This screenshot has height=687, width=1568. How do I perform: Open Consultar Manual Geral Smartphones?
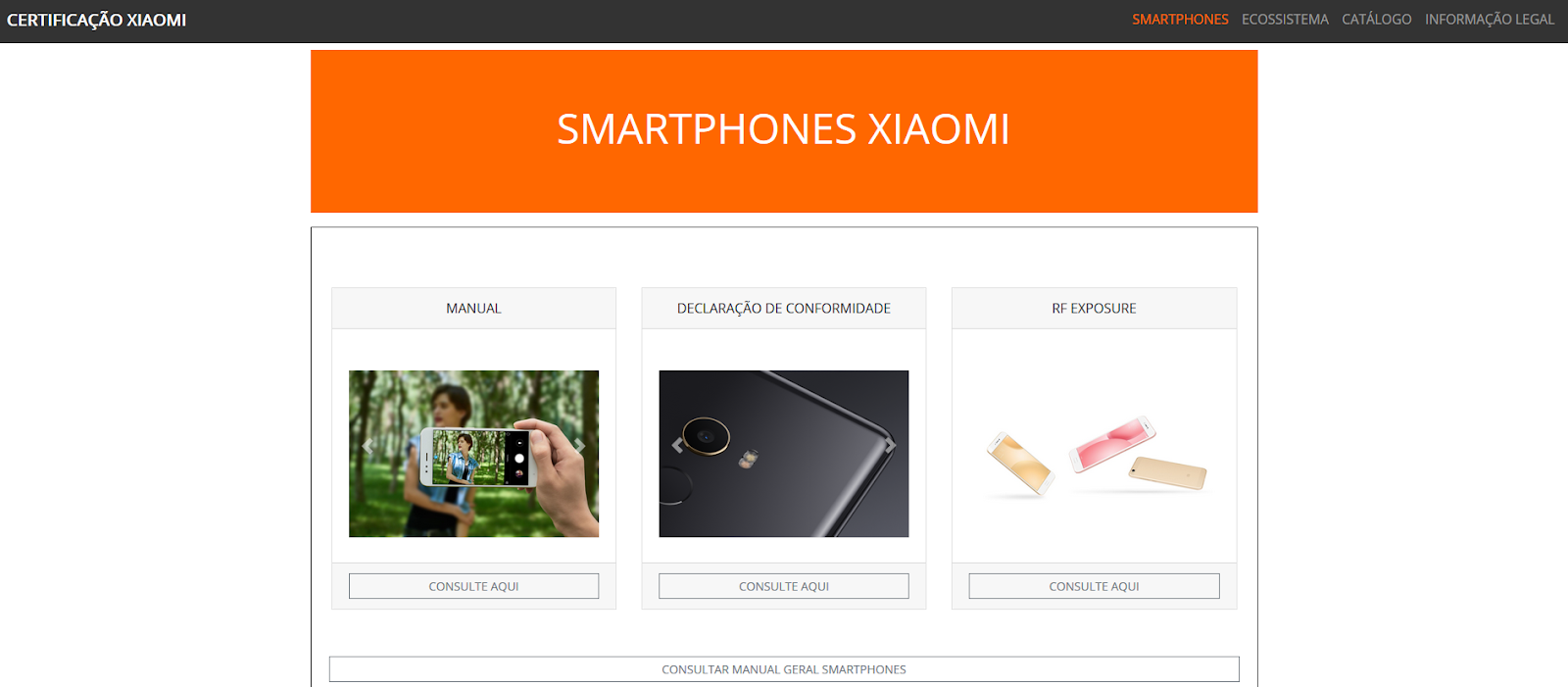coord(784,669)
